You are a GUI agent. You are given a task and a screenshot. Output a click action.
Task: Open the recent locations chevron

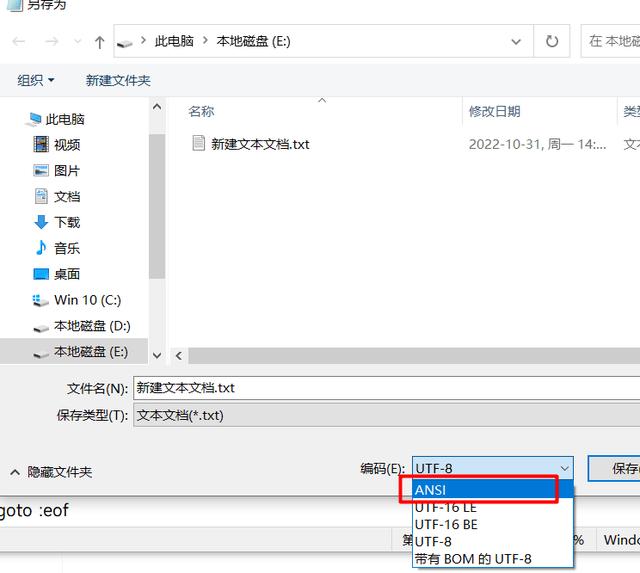pyautogui.click(x=77, y=41)
